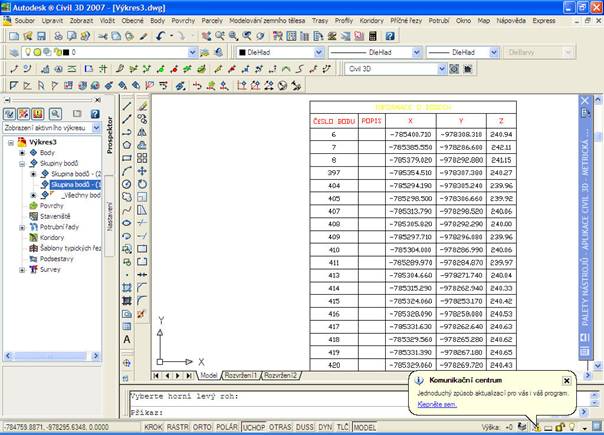The width and height of the screenshot is (604, 435).
Task: Jump to last layout tab arrow
Action: click(189, 375)
